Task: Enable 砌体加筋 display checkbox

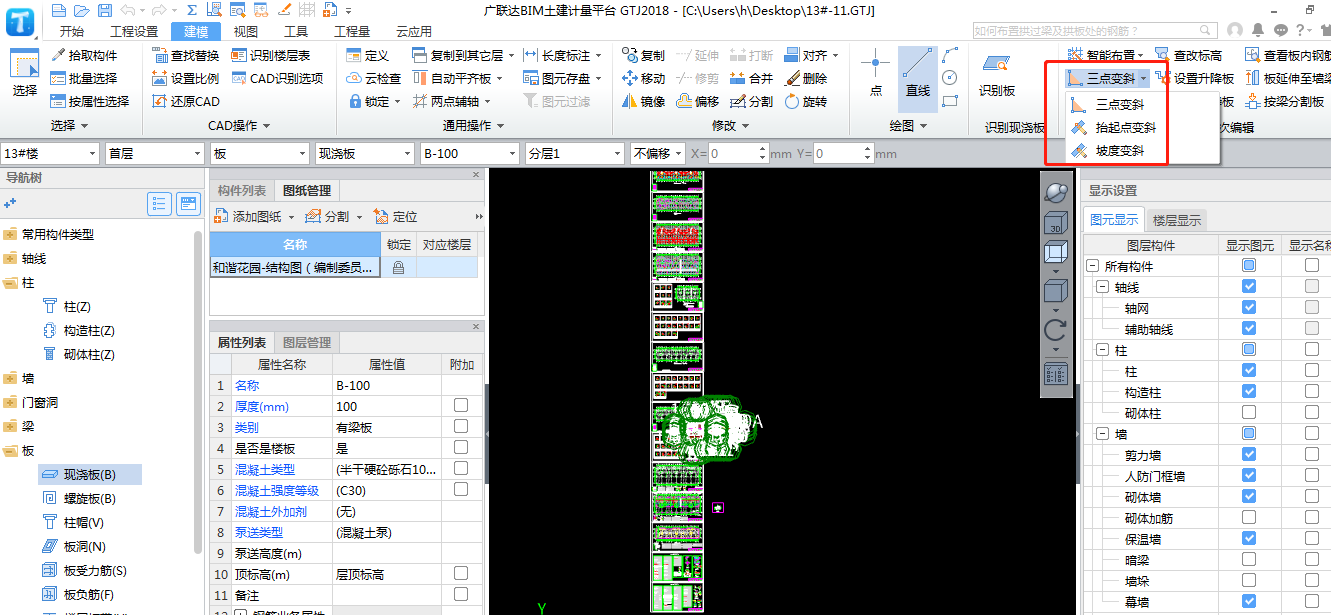Action: click(x=1249, y=518)
